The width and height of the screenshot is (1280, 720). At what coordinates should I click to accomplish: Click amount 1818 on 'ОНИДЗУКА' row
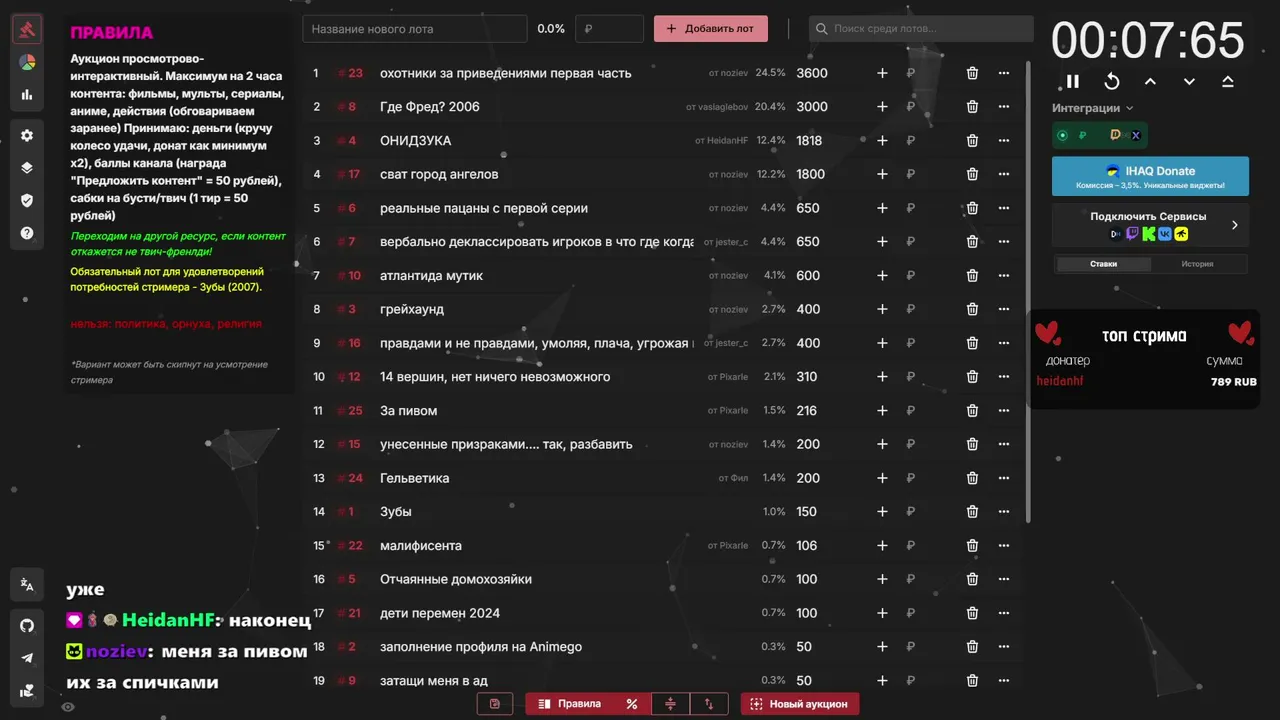[x=809, y=141]
